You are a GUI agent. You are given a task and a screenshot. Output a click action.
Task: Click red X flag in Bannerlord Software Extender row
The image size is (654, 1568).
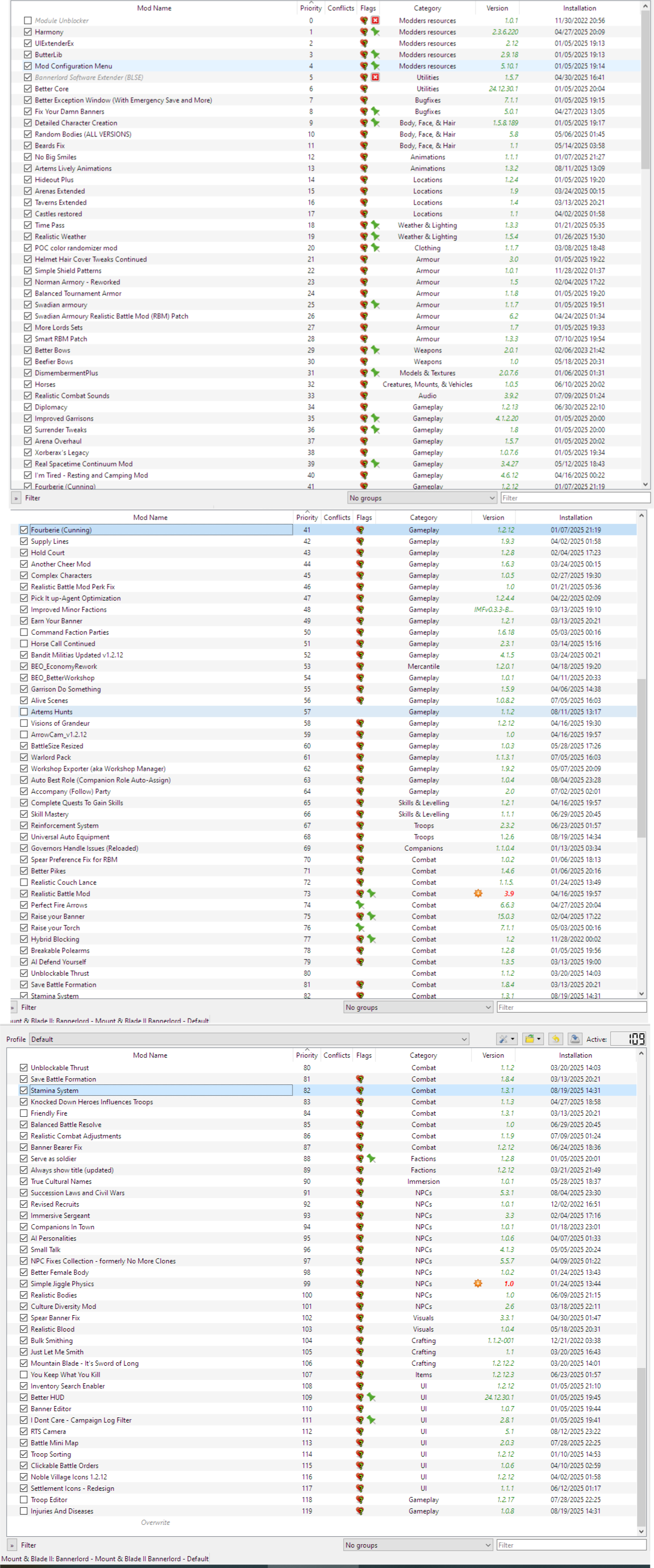tap(376, 77)
